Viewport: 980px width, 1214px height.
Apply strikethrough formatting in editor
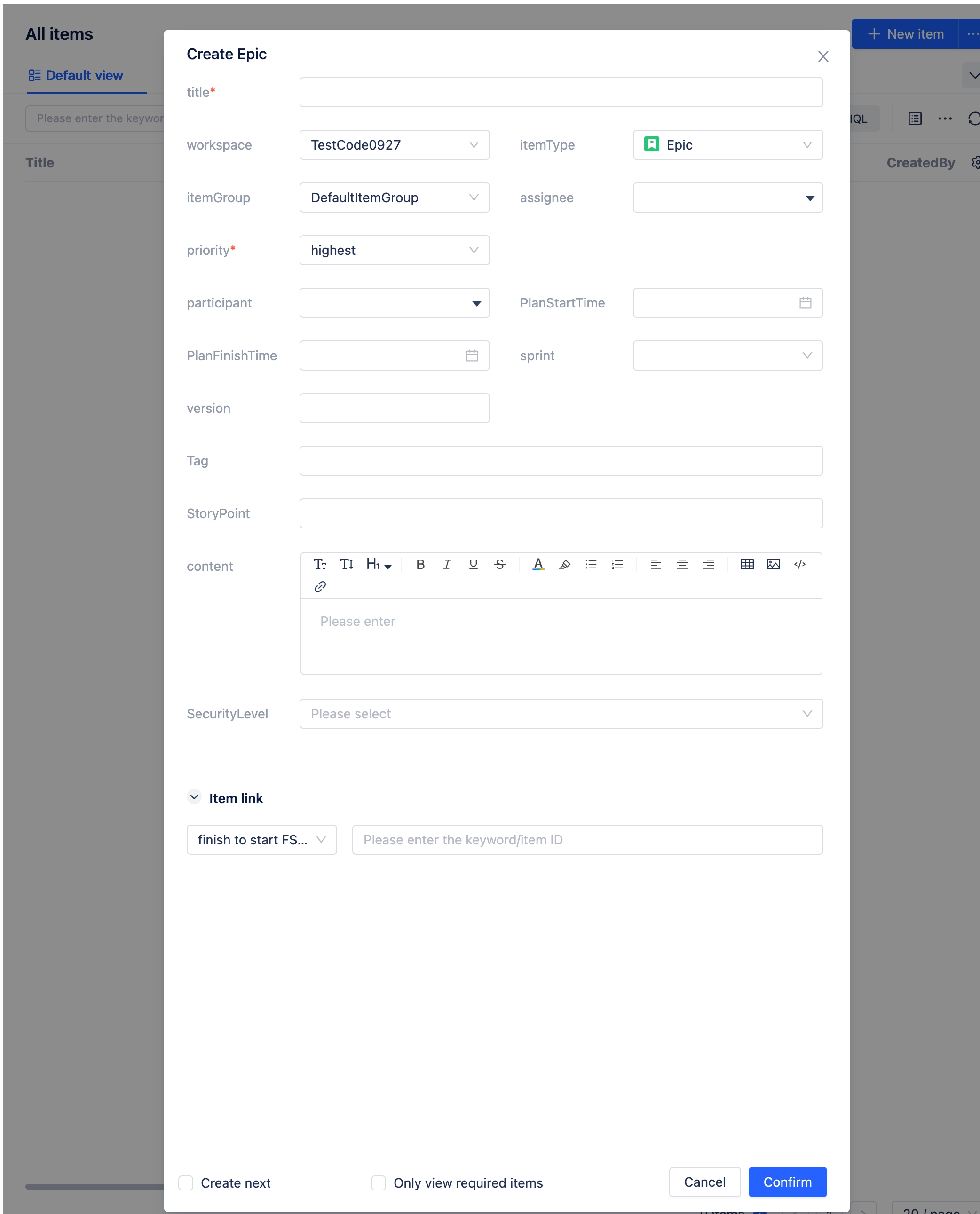[x=499, y=564]
